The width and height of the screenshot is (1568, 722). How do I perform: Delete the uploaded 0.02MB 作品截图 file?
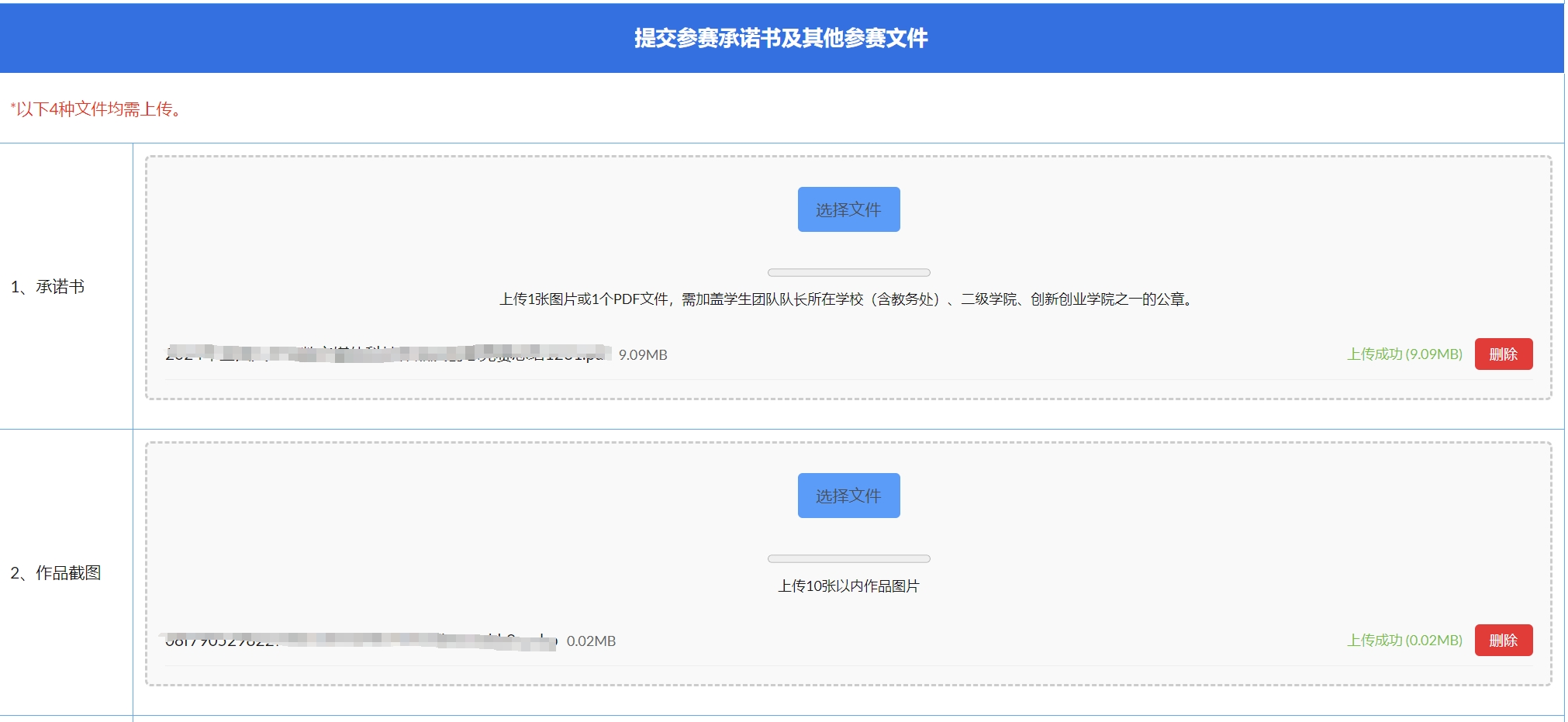click(x=1503, y=641)
